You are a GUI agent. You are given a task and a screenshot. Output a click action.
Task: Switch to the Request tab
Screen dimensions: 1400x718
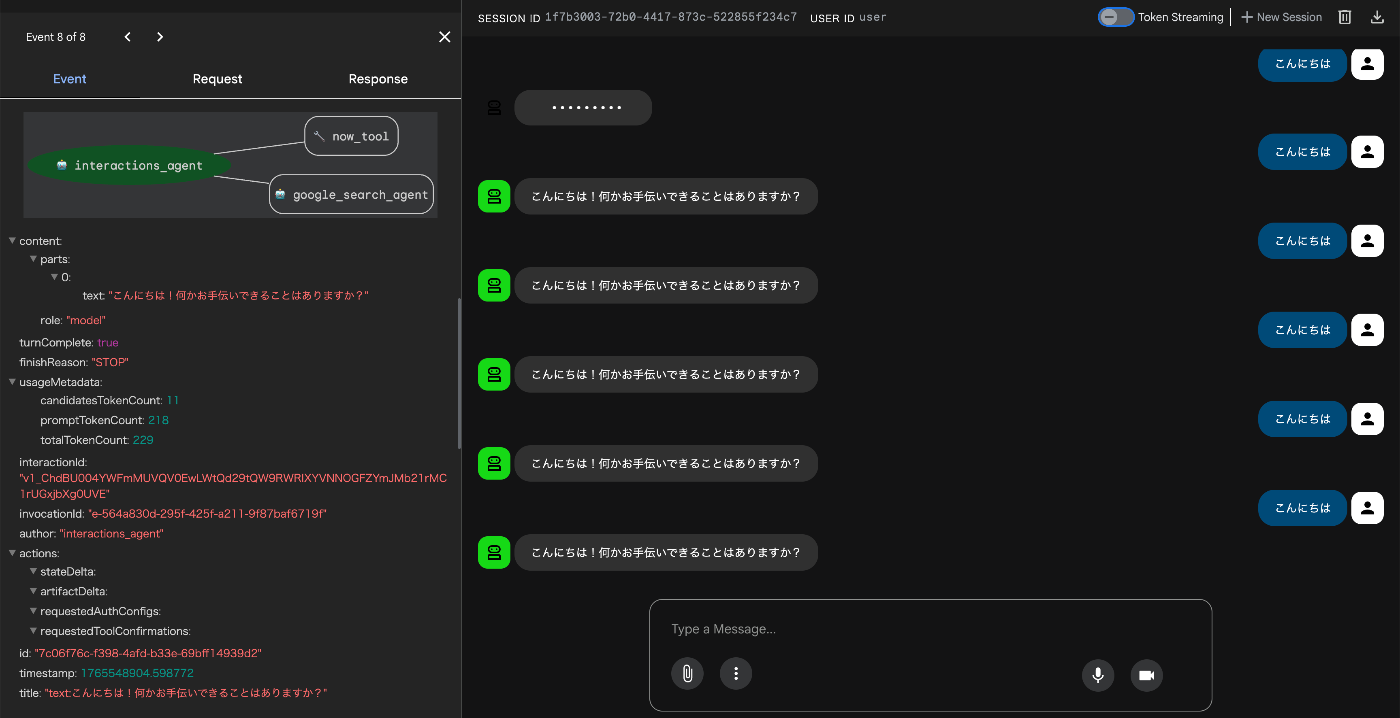tap(218, 79)
